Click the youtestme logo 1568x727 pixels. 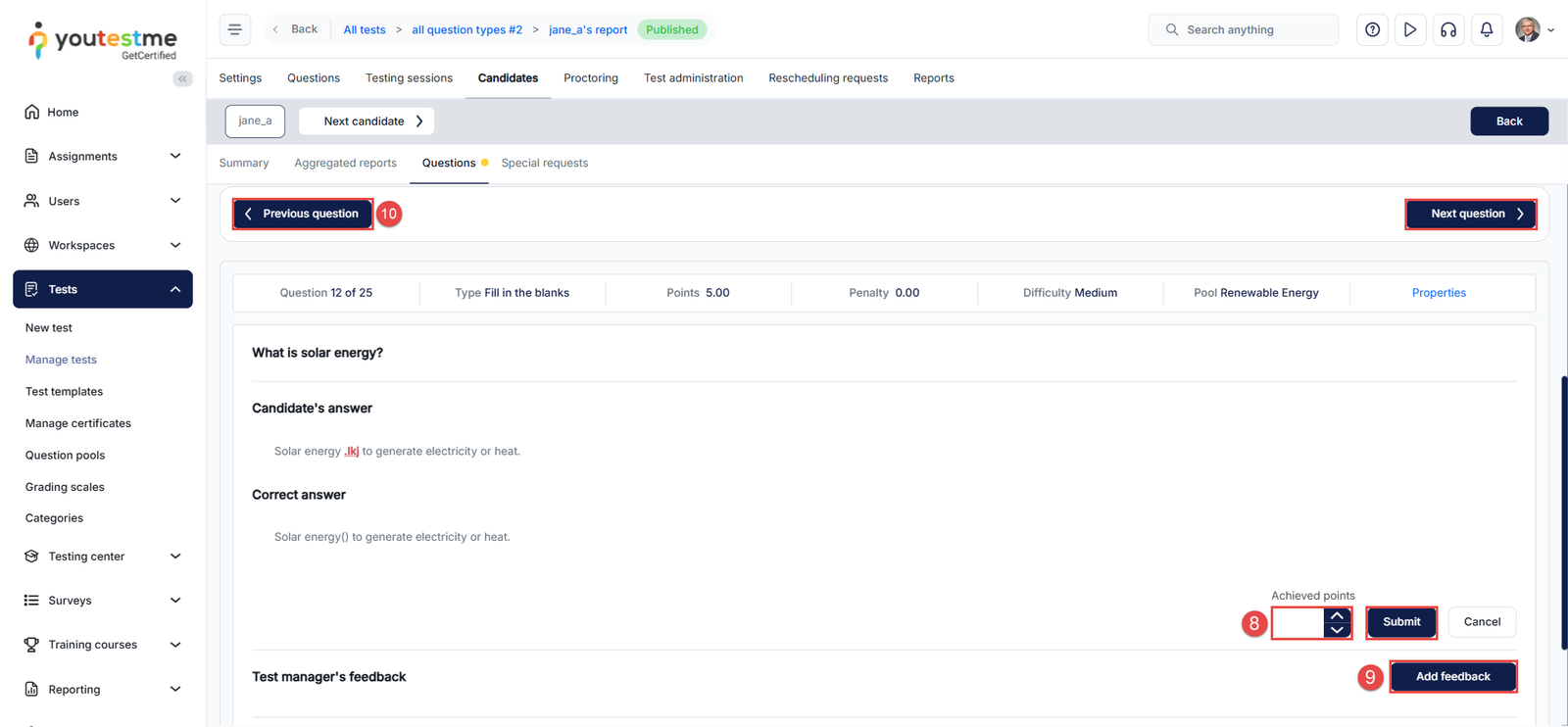(103, 41)
